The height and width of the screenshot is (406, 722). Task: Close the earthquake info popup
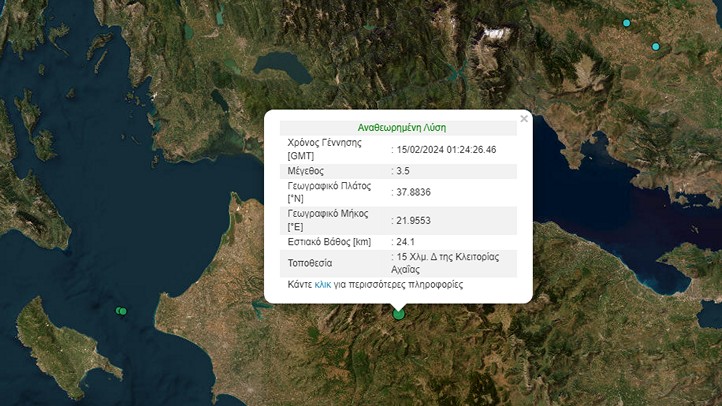coord(524,119)
